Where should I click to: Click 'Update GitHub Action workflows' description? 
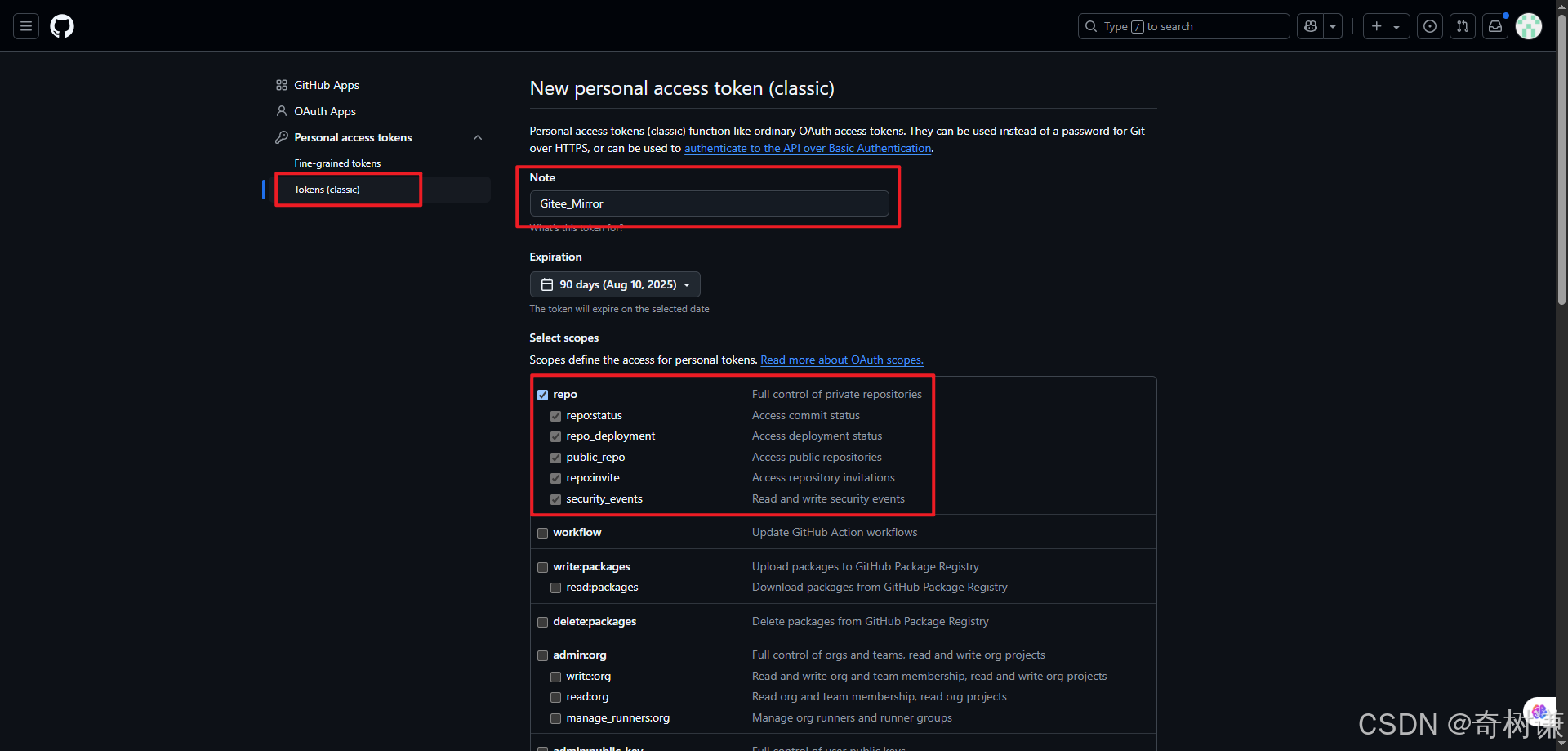[x=835, y=532]
